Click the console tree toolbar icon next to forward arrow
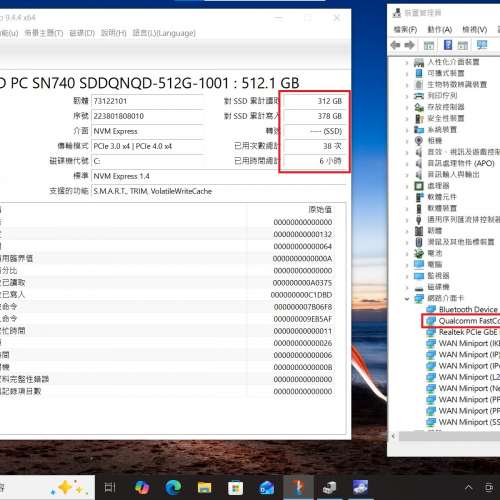 point(429,45)
